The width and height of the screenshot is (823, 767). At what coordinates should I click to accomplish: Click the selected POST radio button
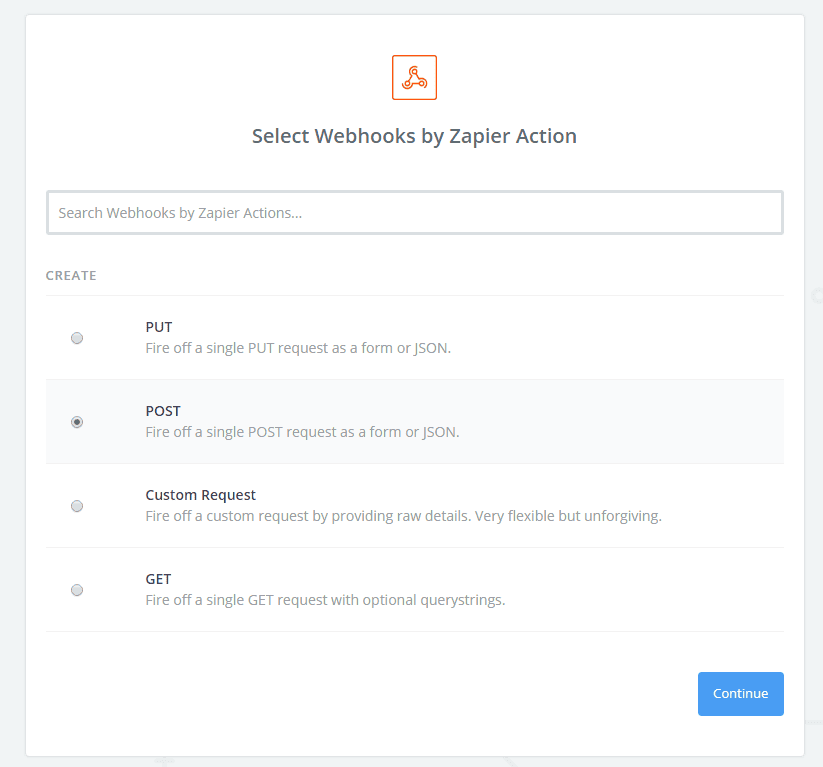point(77,422)
